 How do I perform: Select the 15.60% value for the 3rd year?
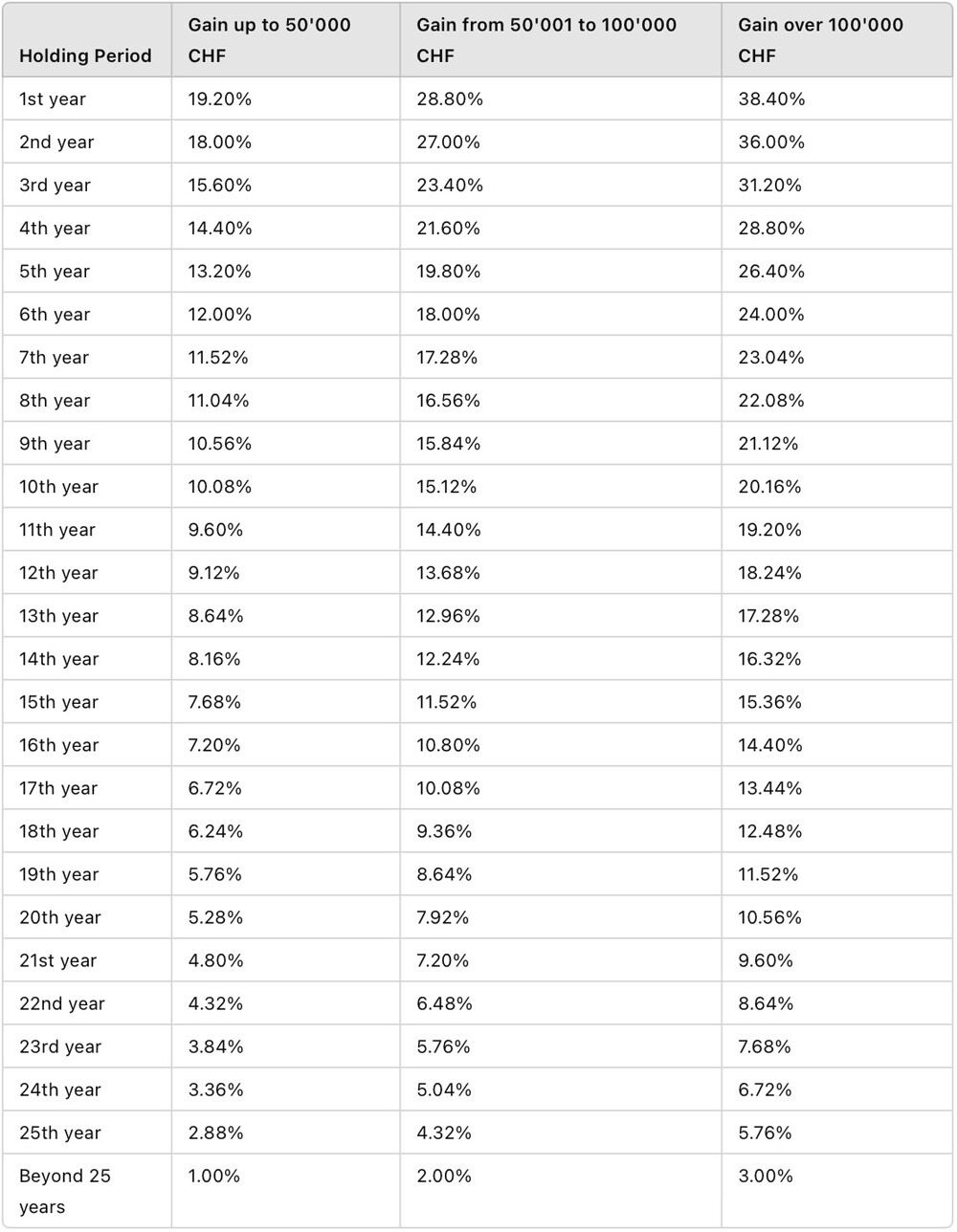tap(219, 185)
